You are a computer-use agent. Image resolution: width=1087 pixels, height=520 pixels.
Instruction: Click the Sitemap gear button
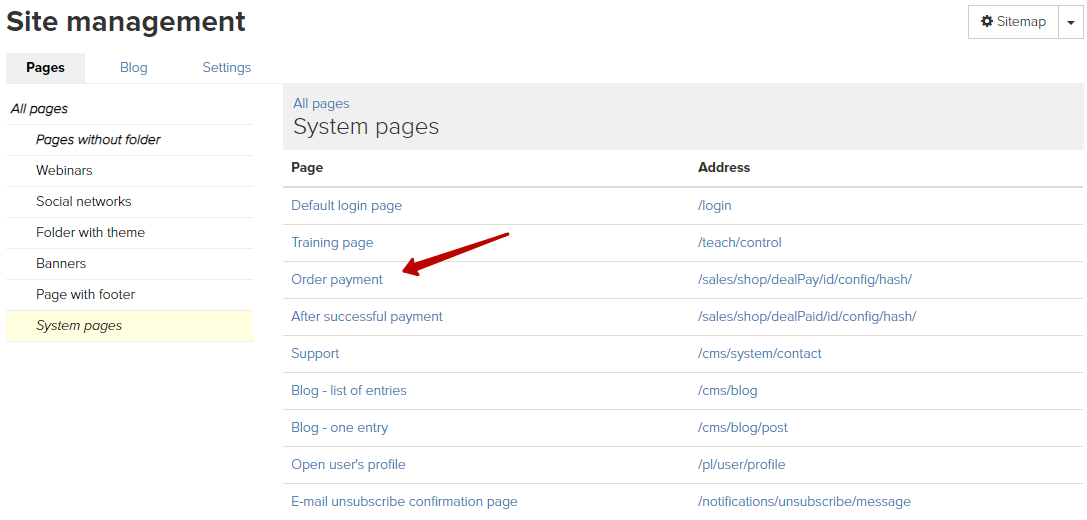coord(1013,22)
